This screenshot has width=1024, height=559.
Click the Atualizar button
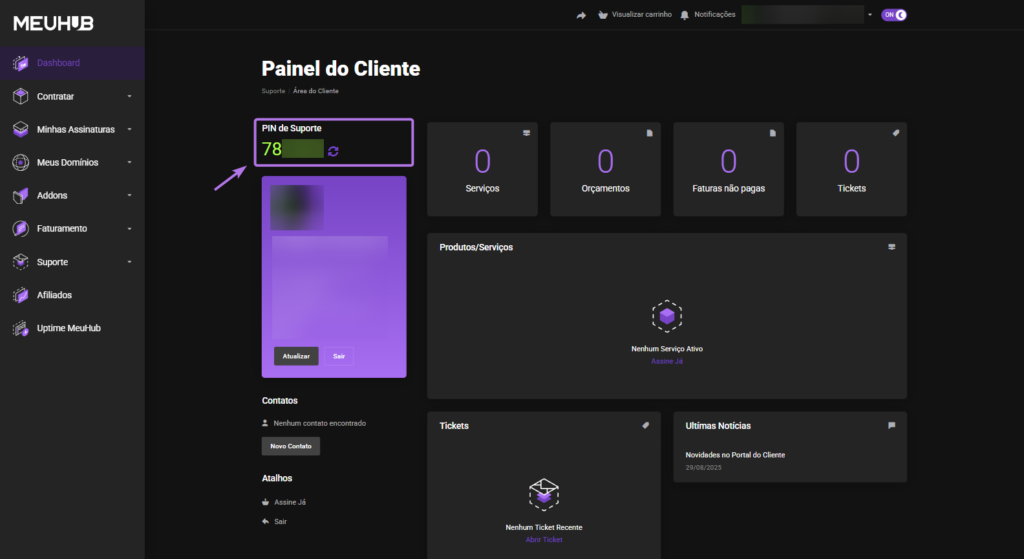(x=296, y=356)
